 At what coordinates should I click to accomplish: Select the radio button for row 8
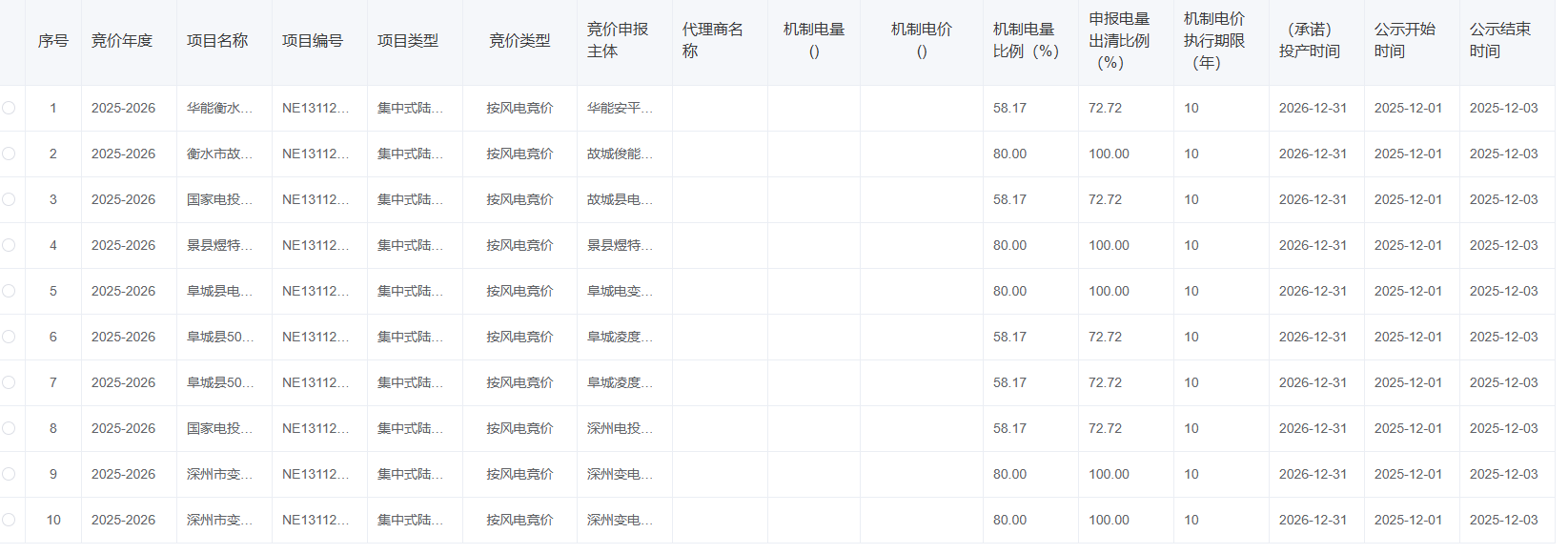9,428
